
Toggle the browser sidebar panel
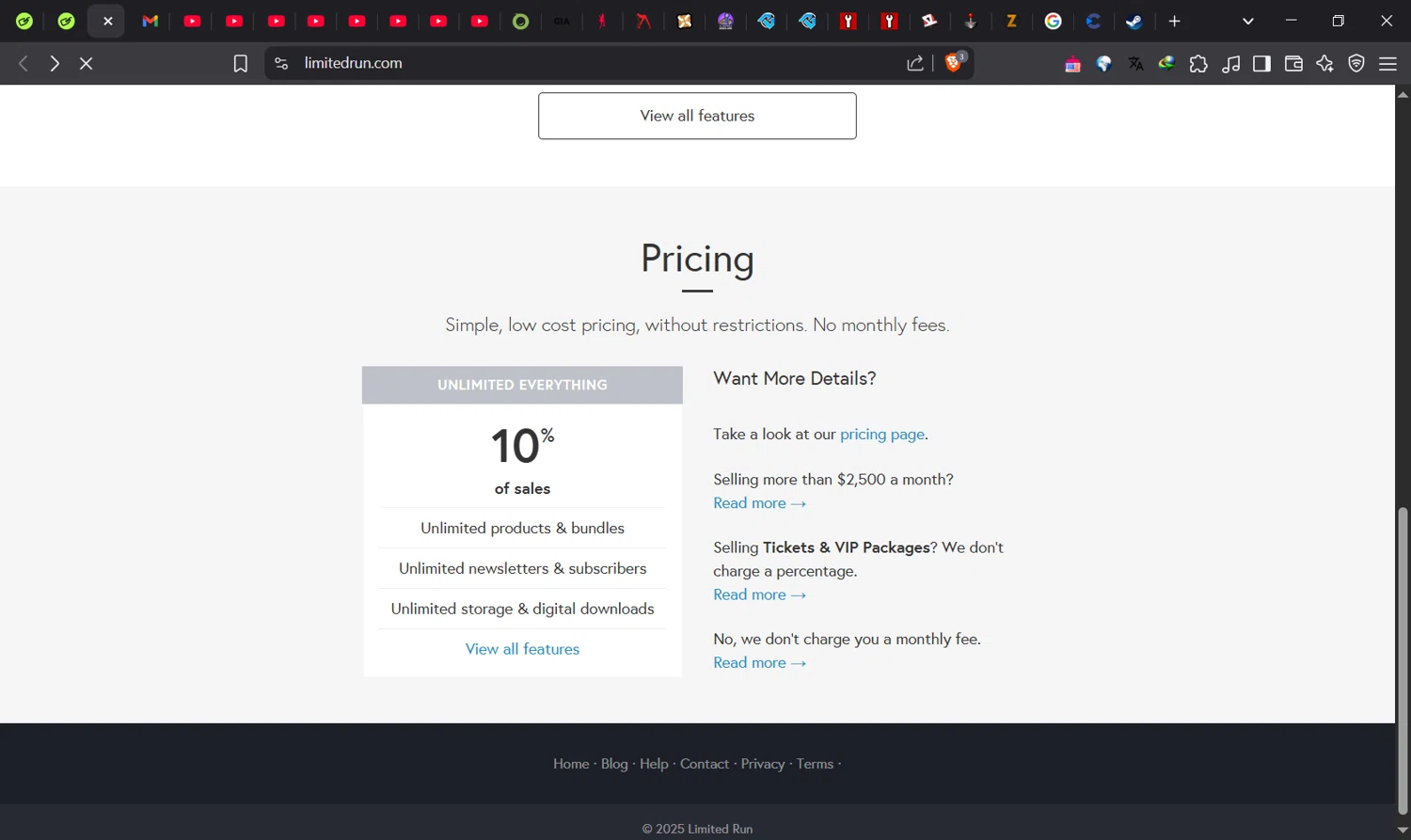(1261, 64)
